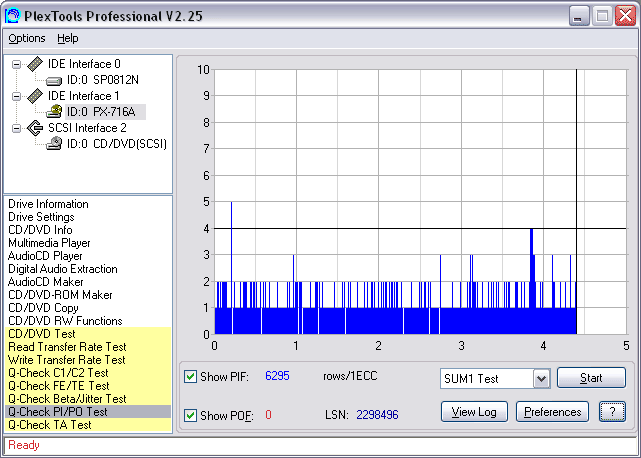Collapse the IDE Interface 0 node
641x458 pixels.
click(x=16, y=64)
